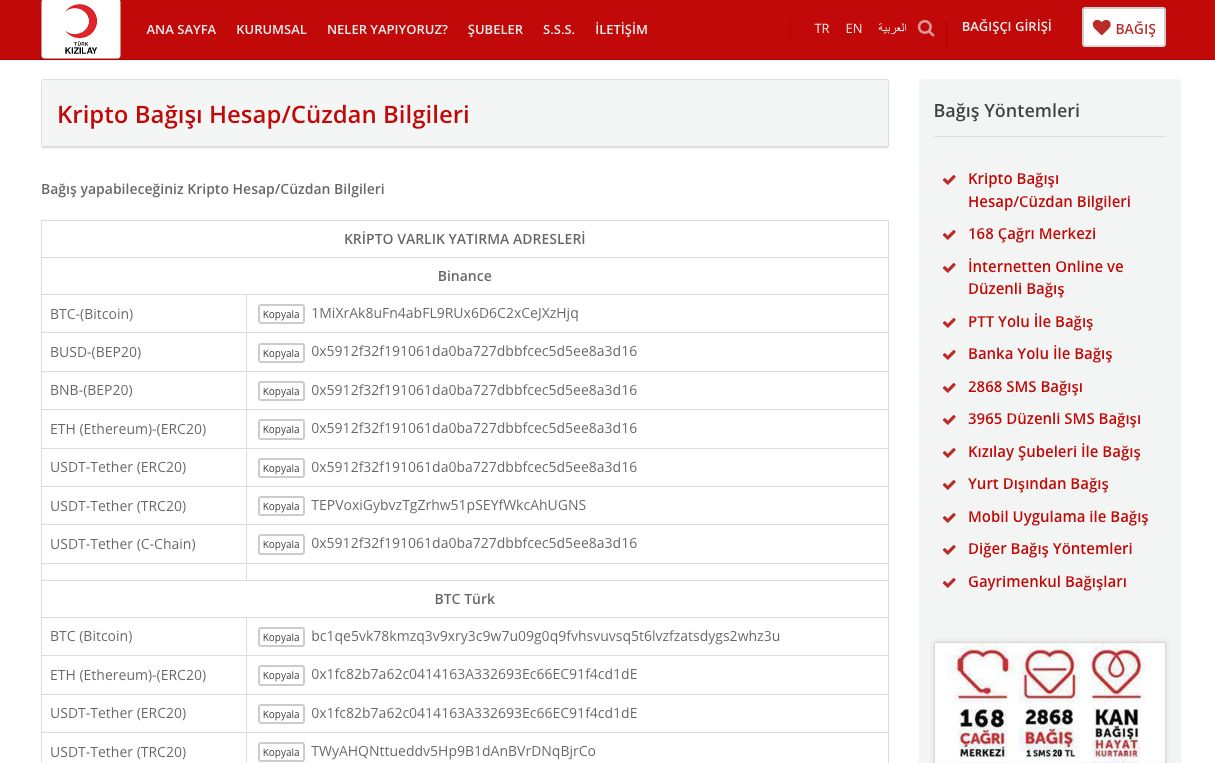Copy BTC Türk ETH (Ethereum)-(ERC20) address

pos(281,675)
